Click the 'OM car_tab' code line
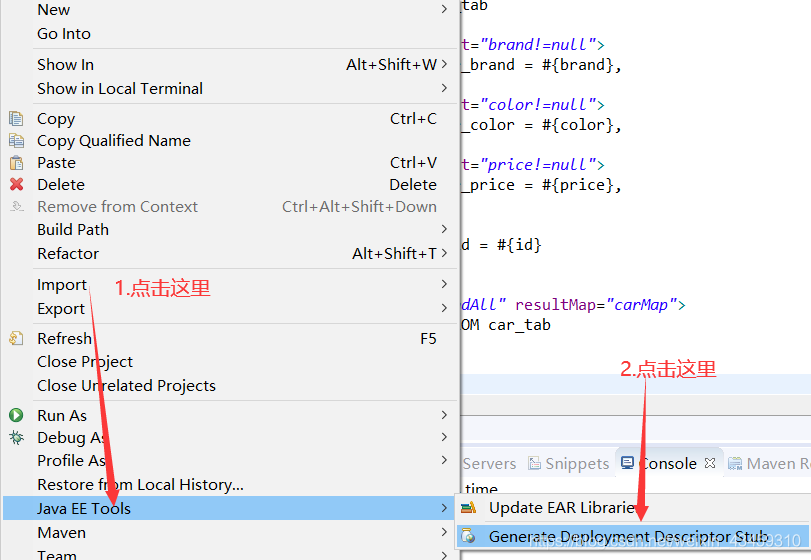811x560 pixels. pyautogui.click(x=506, y=325)
